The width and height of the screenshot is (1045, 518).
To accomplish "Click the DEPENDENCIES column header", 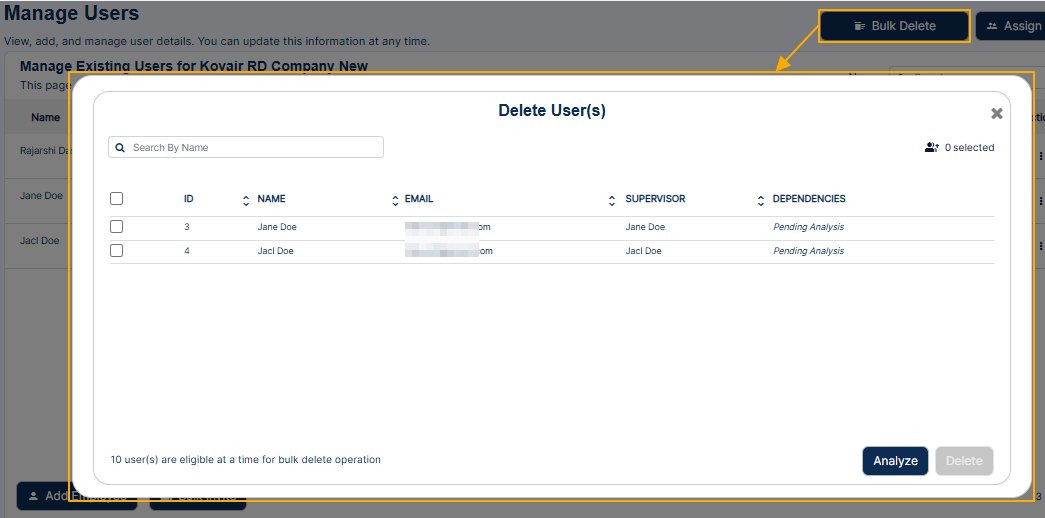I will click(809, 199).
